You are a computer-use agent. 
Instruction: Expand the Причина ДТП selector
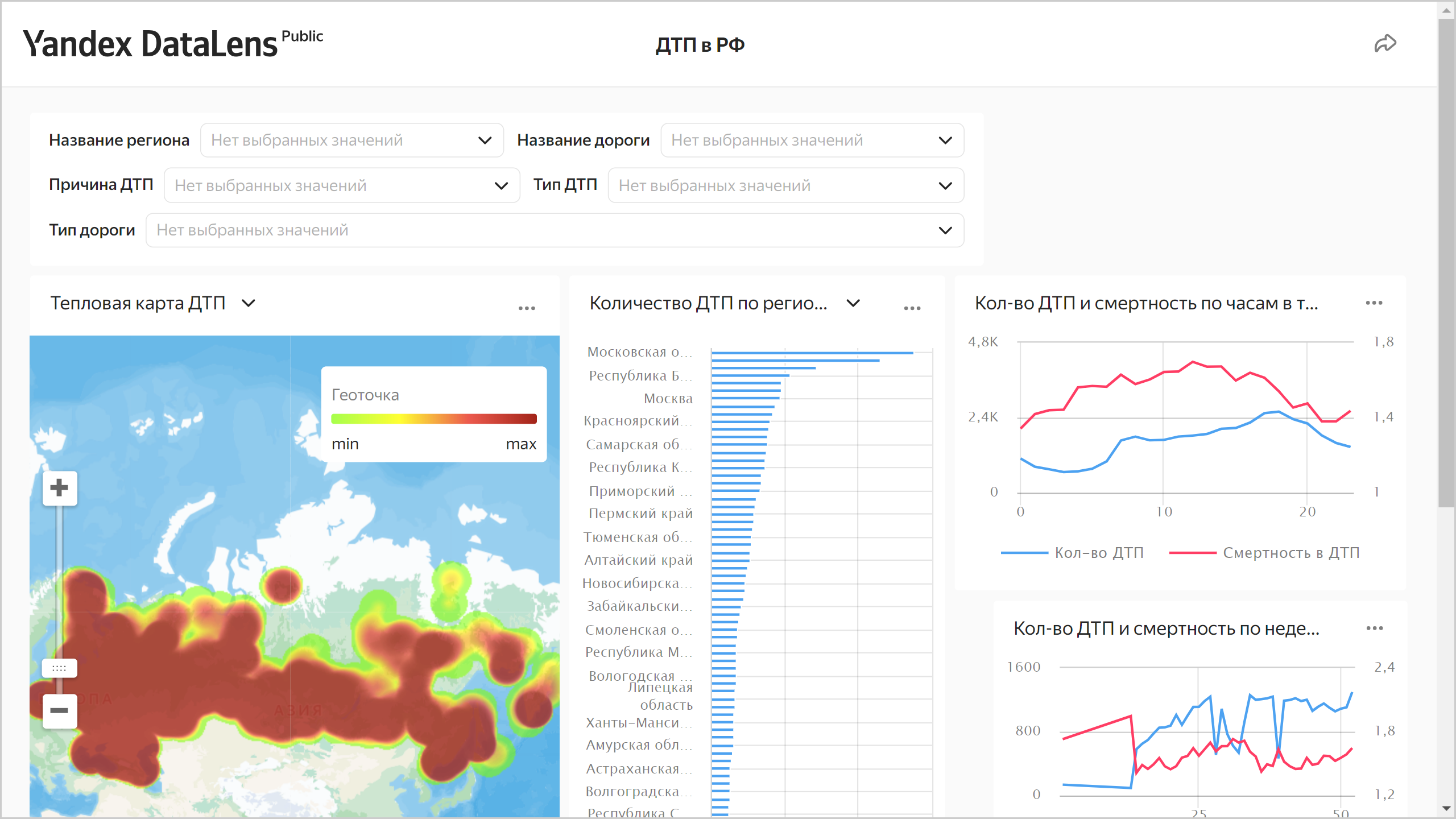[x=341, y=185]
